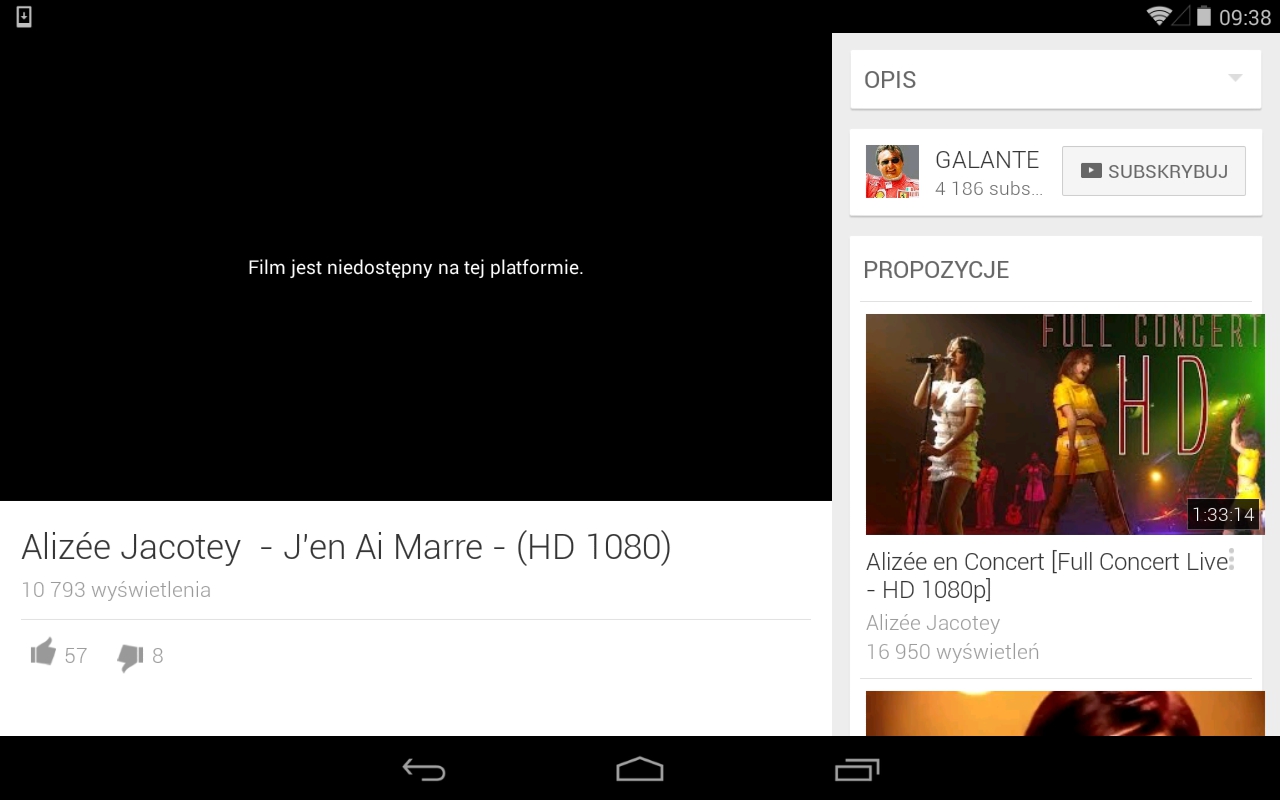Click the SUBSKRYBUJ subscribe button
The width and height of the screenshot is (1280, 800).
1153,171
